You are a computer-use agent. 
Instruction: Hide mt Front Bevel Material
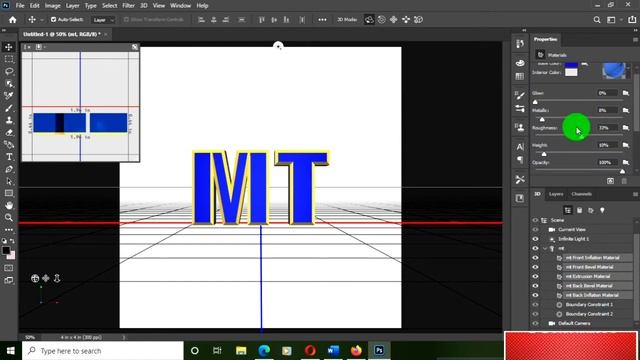[x=535, y=267]
